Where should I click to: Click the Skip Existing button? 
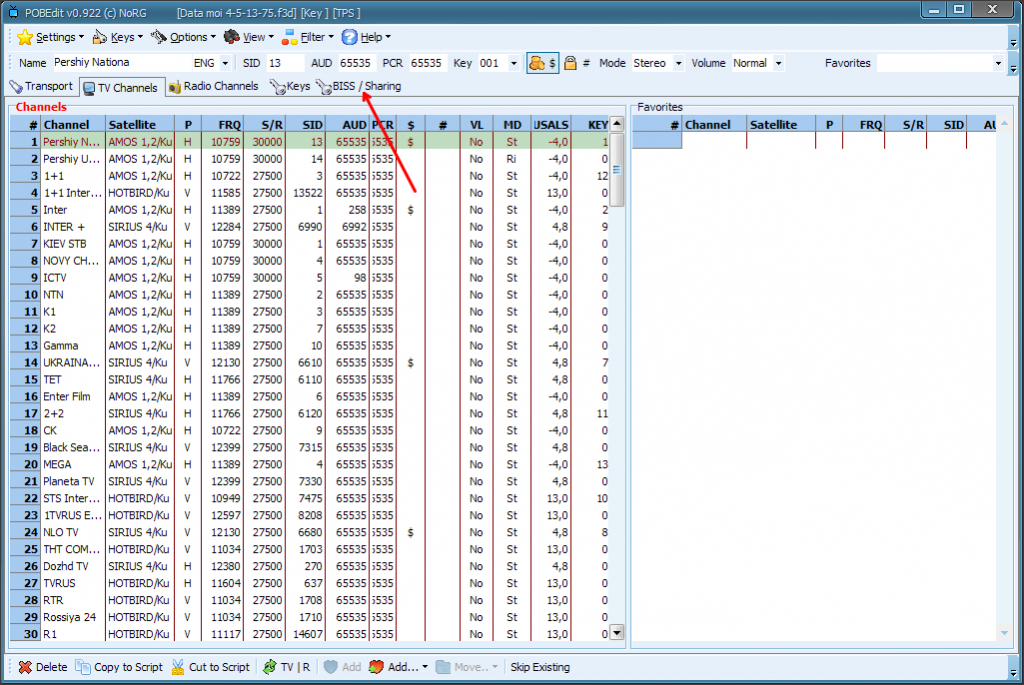[x=540, y=667]
